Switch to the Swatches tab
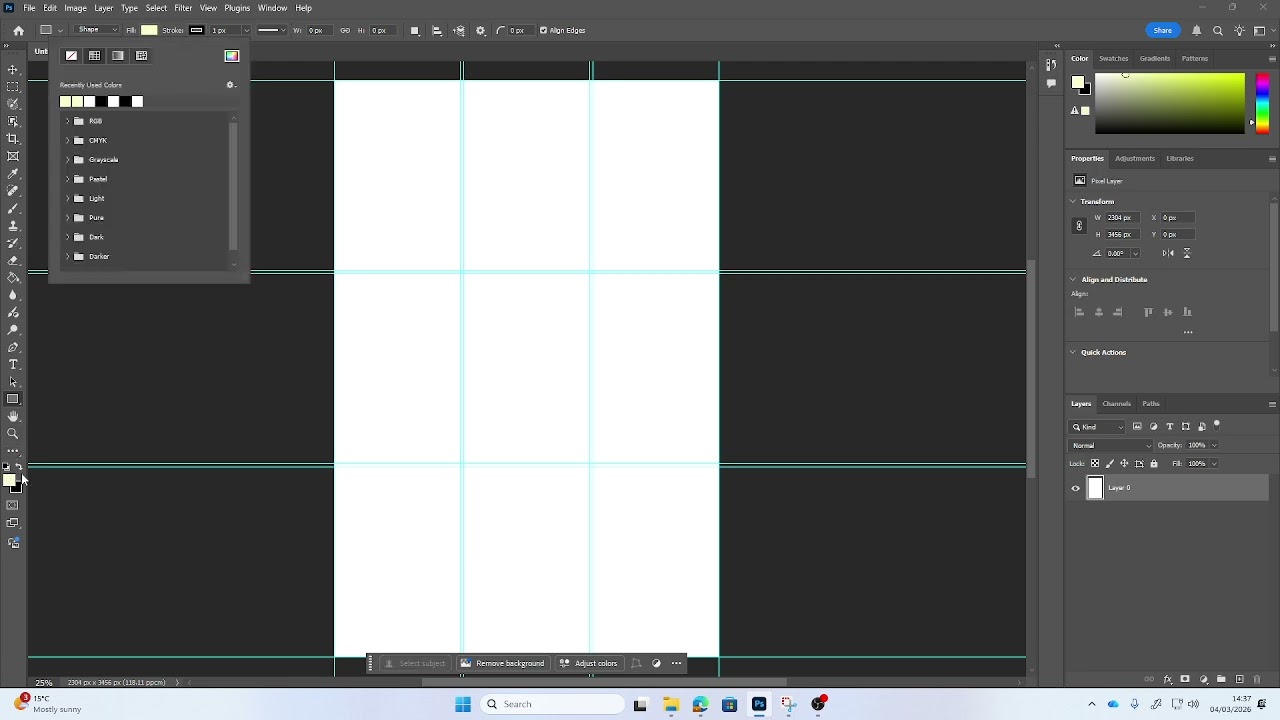This screenshot has width=1280, height=720. tap(1113, 59)
